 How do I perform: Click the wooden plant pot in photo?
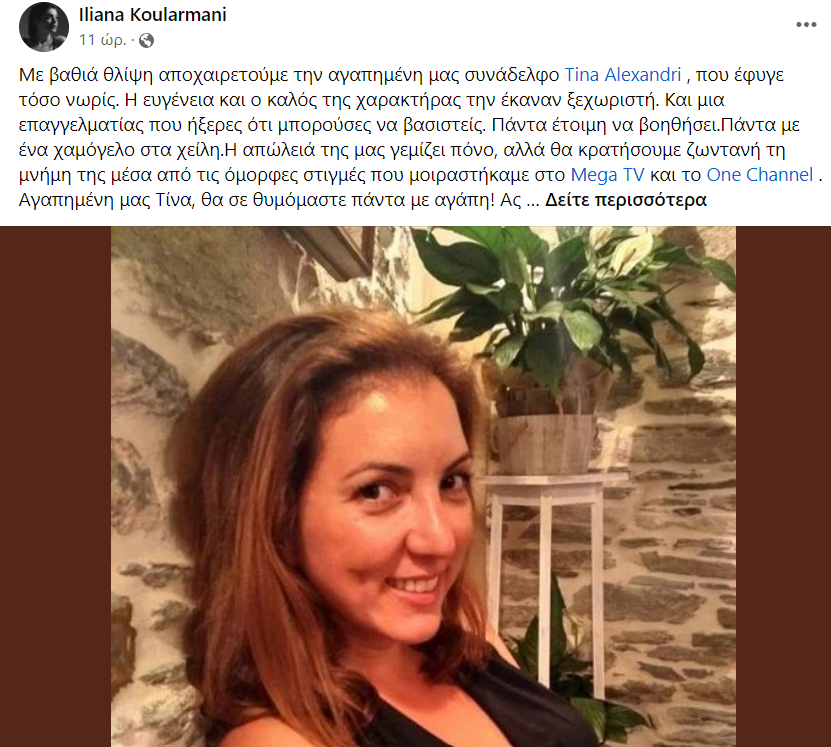pos(546,444)
